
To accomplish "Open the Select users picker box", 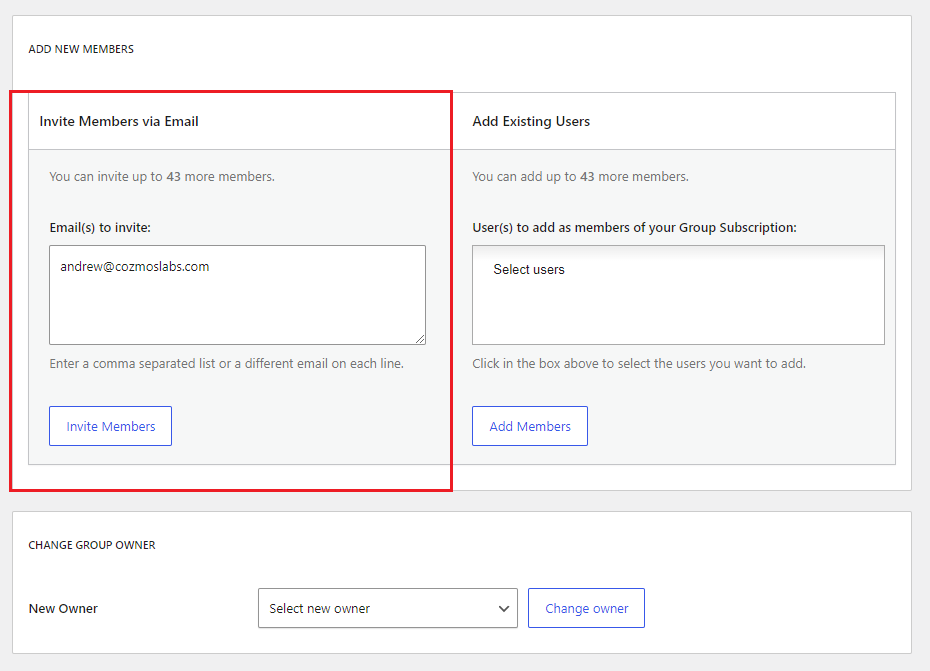I will [x=678, y=295].
